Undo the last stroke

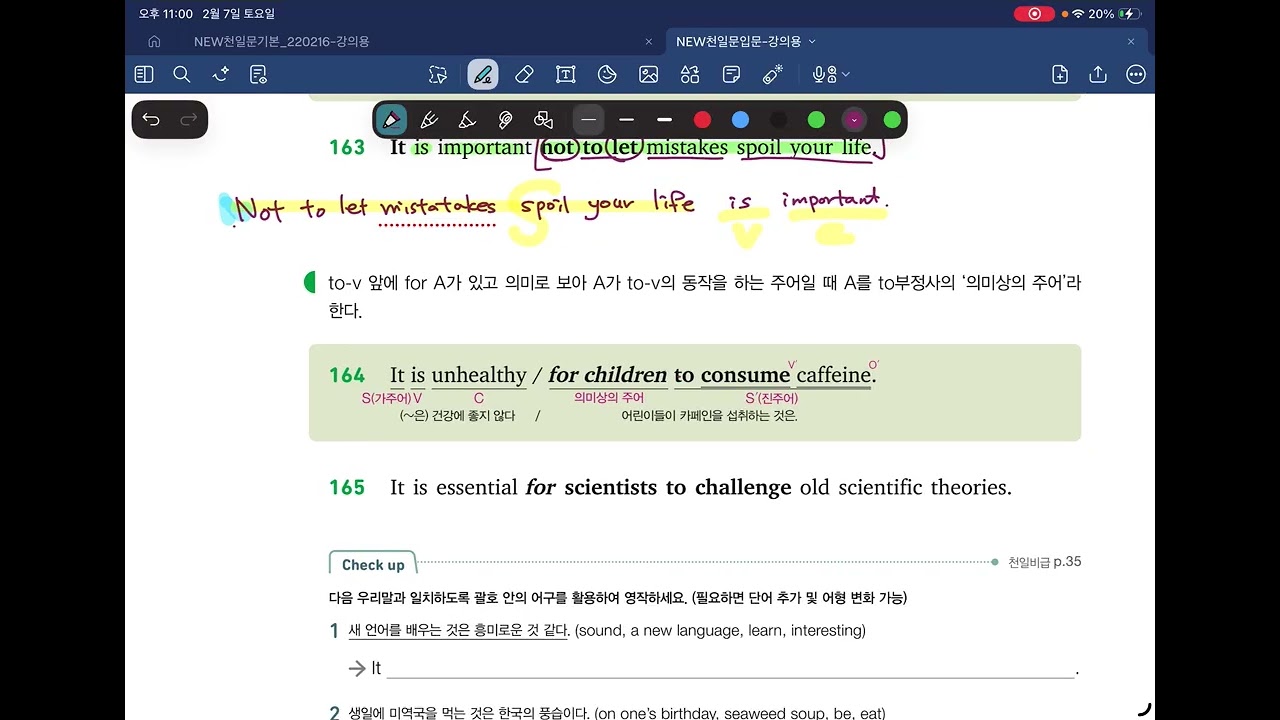click(151, 120)
